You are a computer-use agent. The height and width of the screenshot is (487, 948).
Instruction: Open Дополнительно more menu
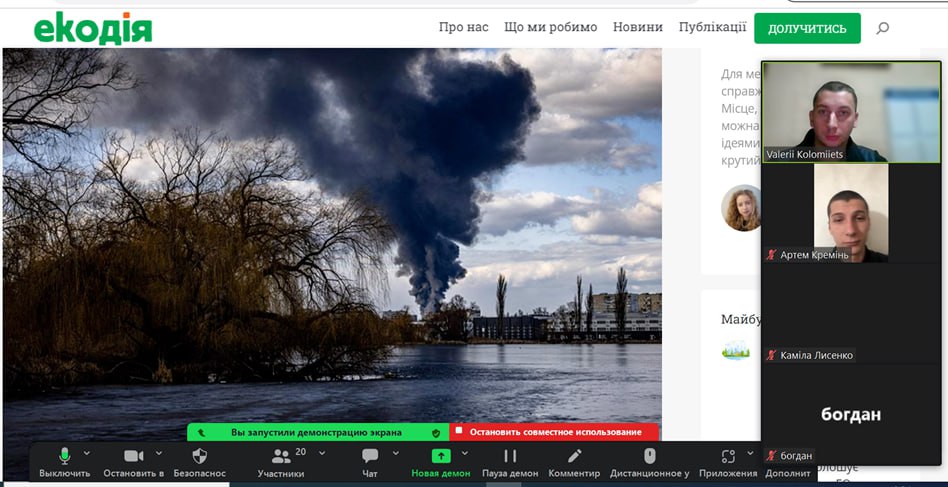(788, 474)
